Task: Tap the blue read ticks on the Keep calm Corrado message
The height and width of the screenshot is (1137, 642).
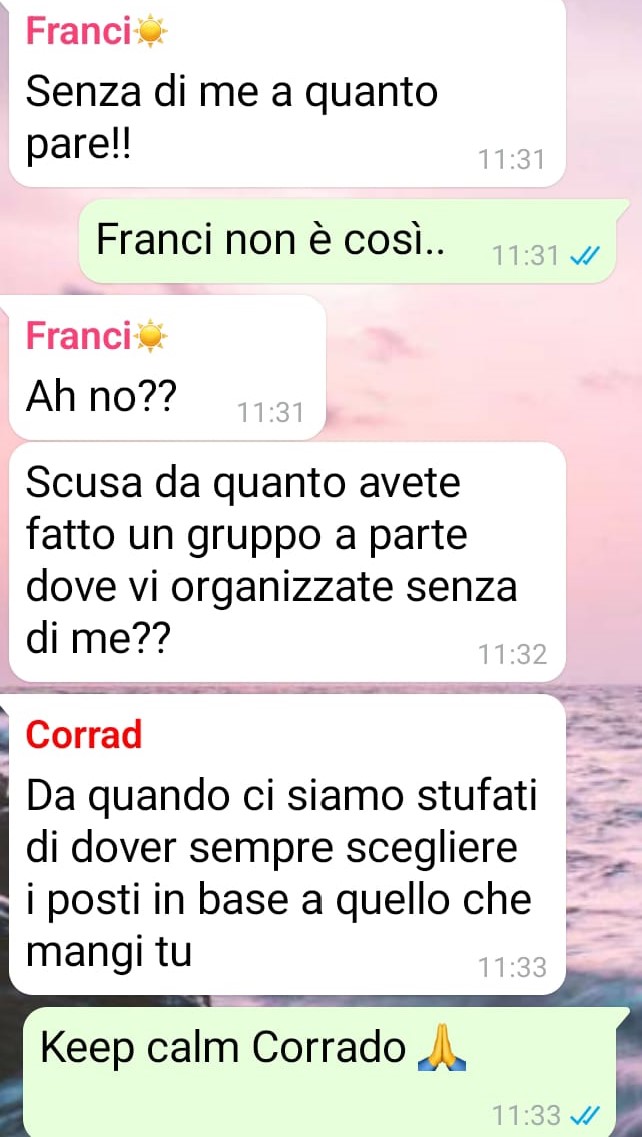Action: pyautogui.click(x=583, y=1114)
